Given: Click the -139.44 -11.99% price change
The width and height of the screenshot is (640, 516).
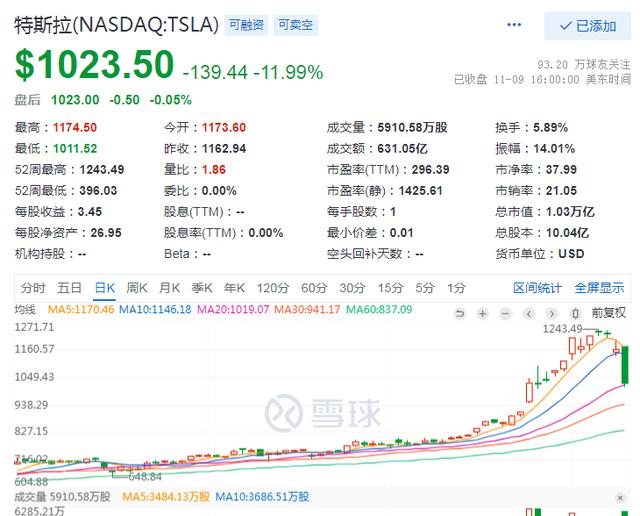Looking at the screenshot, I should tap(253, 72).
